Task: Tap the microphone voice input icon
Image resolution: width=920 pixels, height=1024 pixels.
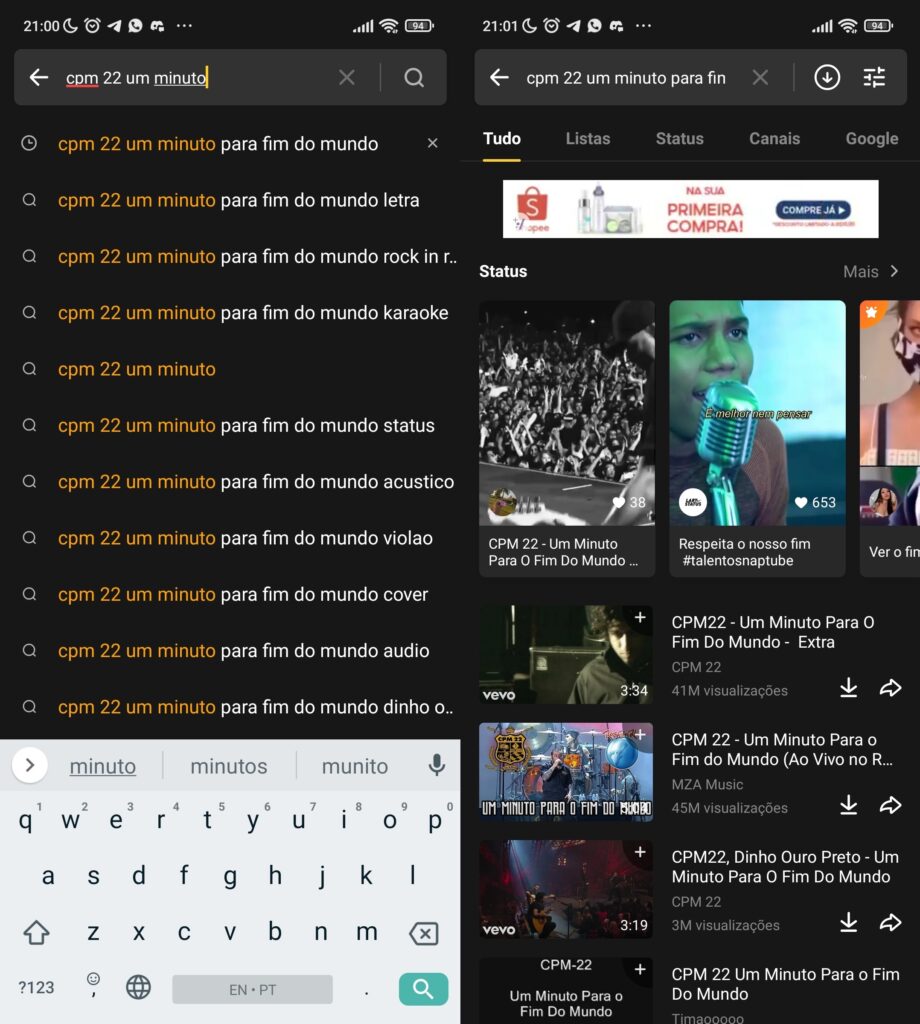Action: pyautogui.click(x=436, y=766)
